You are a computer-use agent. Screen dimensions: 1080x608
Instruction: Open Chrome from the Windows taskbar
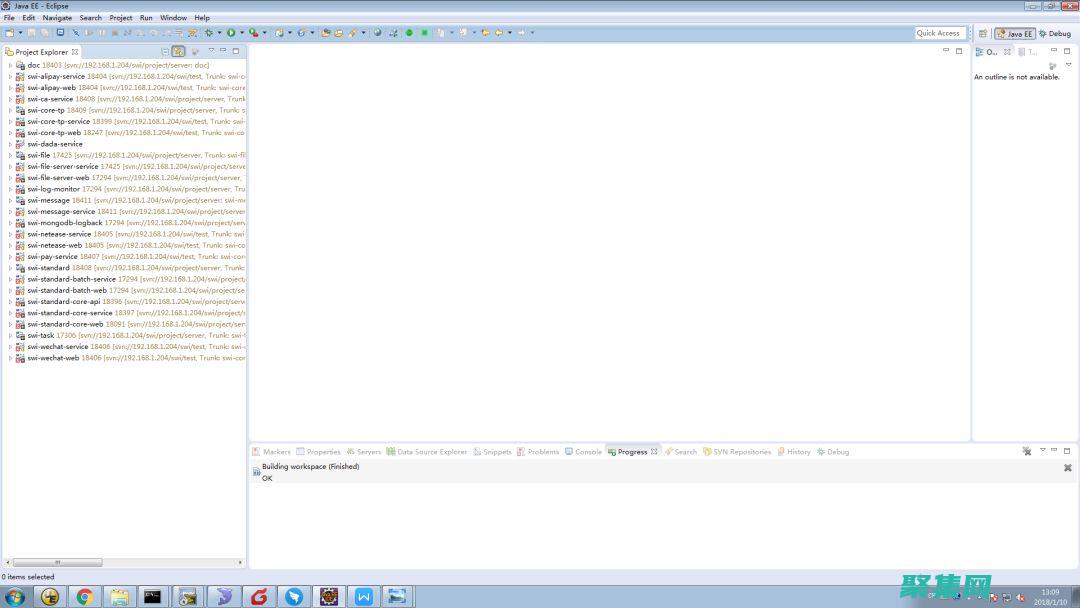[85, 597]
